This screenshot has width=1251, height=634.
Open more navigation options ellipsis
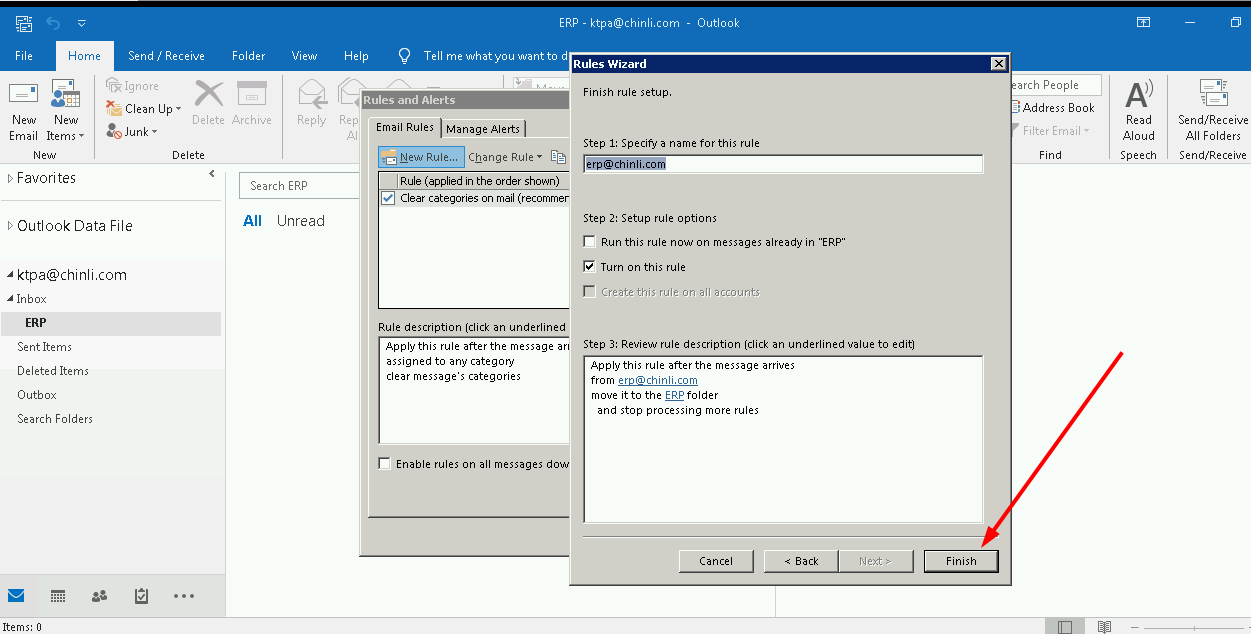[184, 596]
